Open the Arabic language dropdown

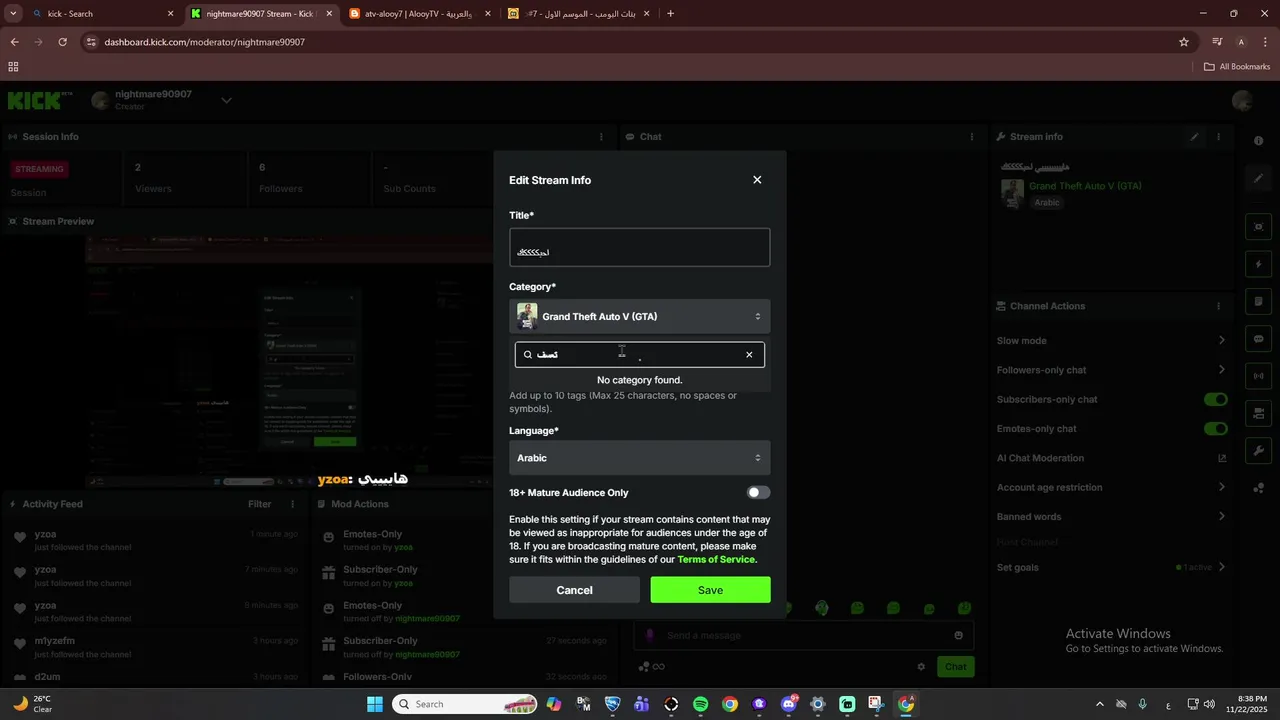coord(639,458)
